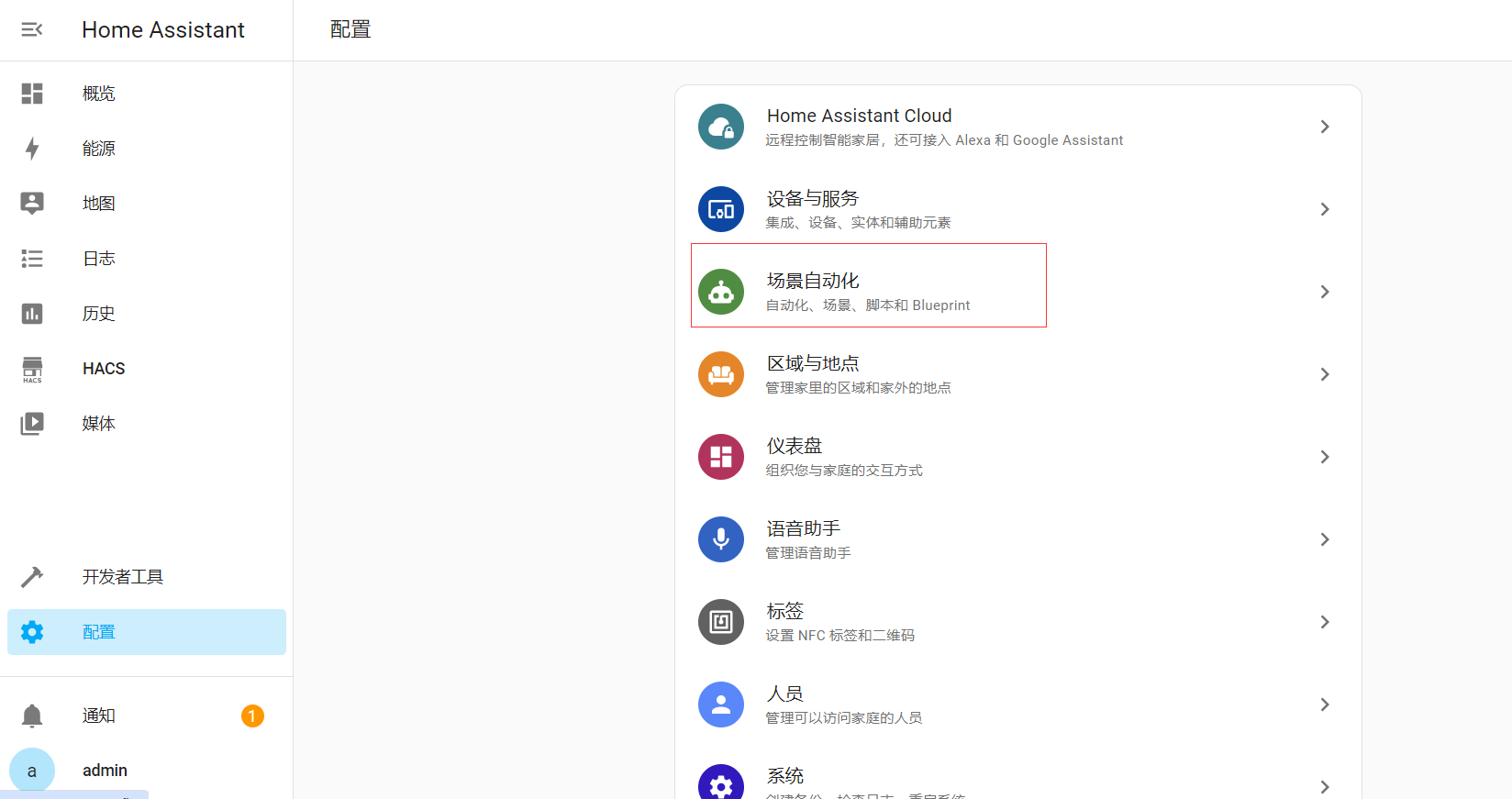Viewport: 1512px width, 799px height.
Task: Click 管理家里的区域和家外的地点 description
Action: point(859,388)
